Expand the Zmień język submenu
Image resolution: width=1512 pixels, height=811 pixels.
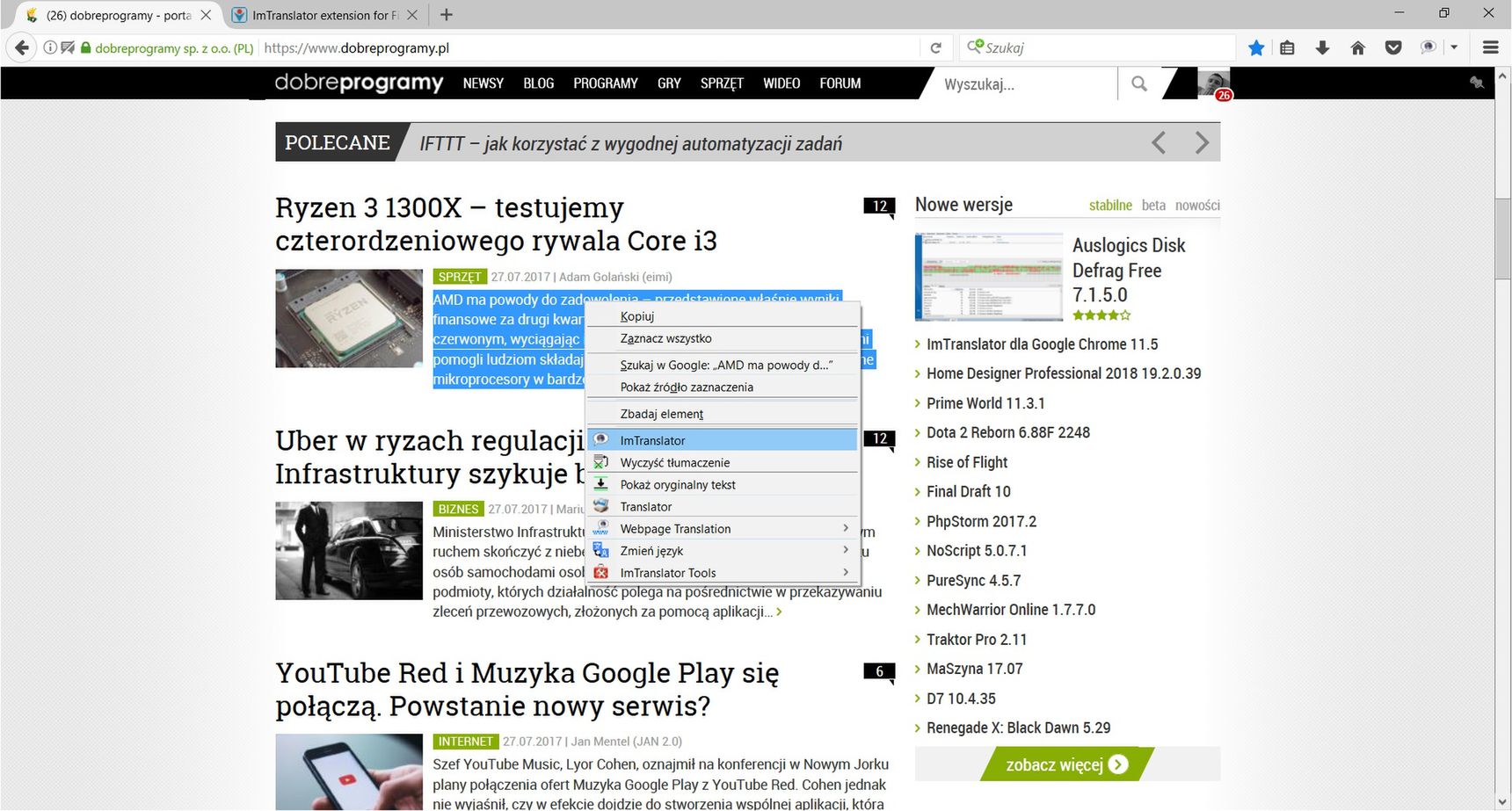click(723, 551)
